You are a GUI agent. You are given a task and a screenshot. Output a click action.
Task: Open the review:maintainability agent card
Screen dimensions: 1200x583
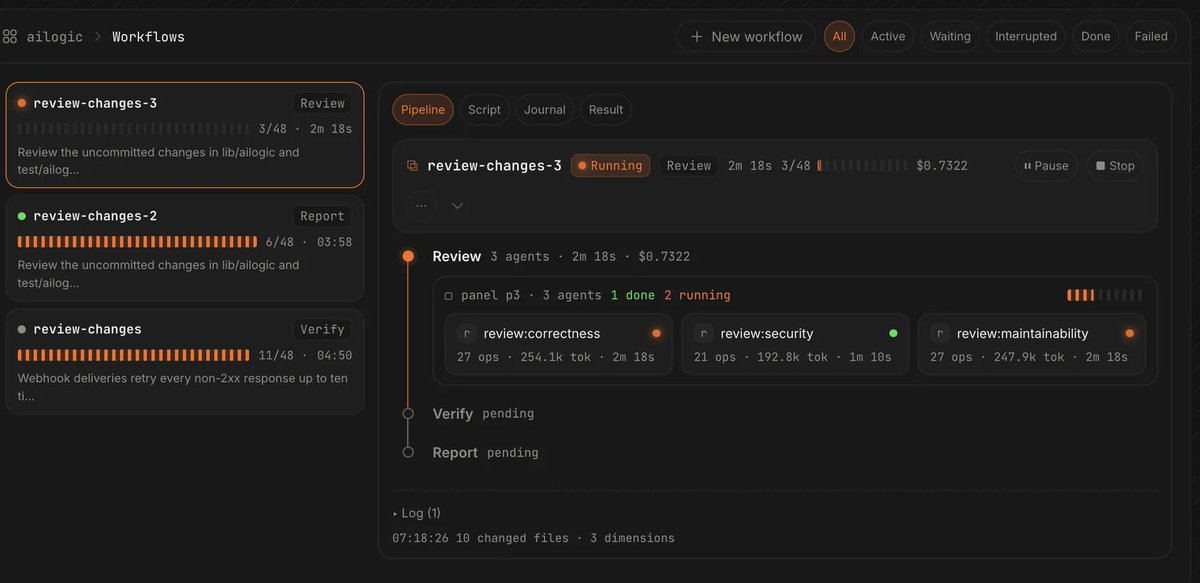pos(1032,344)
